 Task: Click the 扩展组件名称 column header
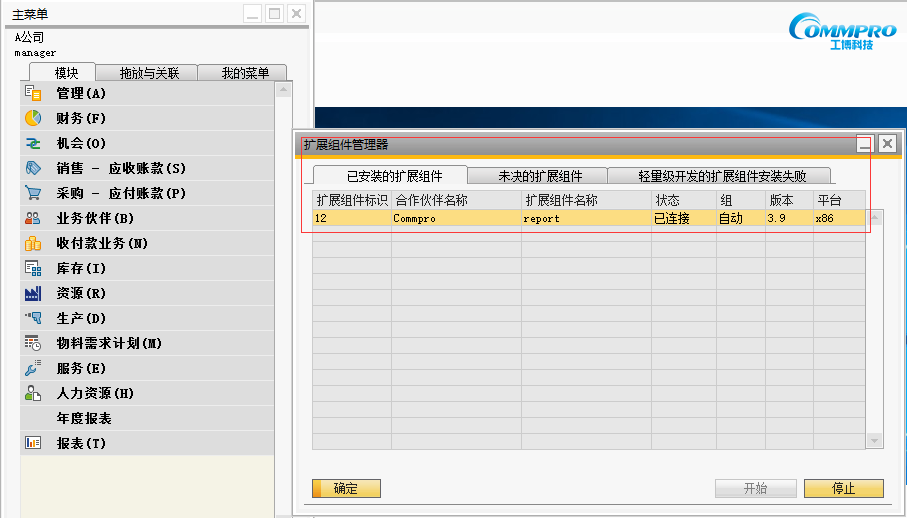coord(587,200)
